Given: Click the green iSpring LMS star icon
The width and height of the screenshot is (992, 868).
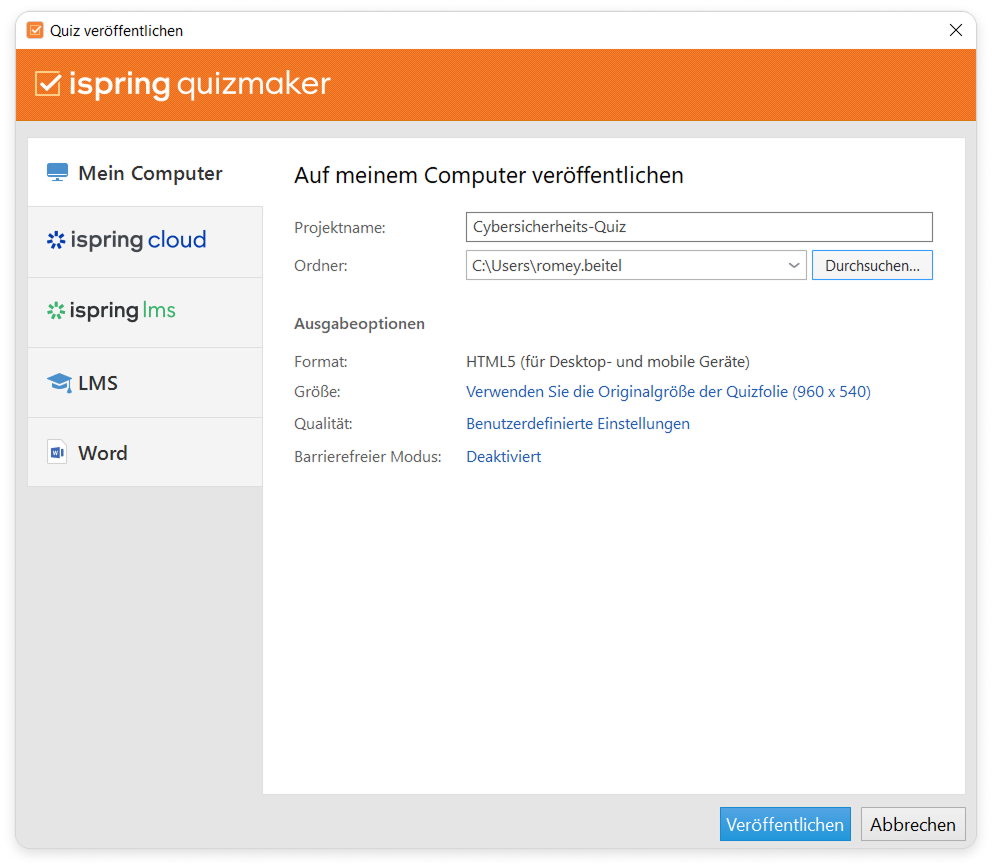Looking at the screenshot, I should click(56, 311).
